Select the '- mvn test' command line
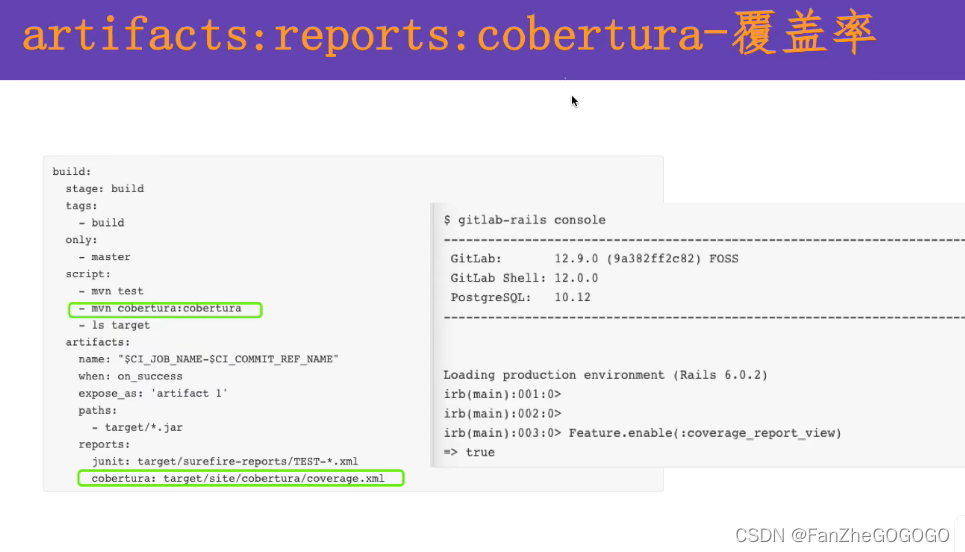The width and height of the screenshot is (965, 552). [111, 291]
